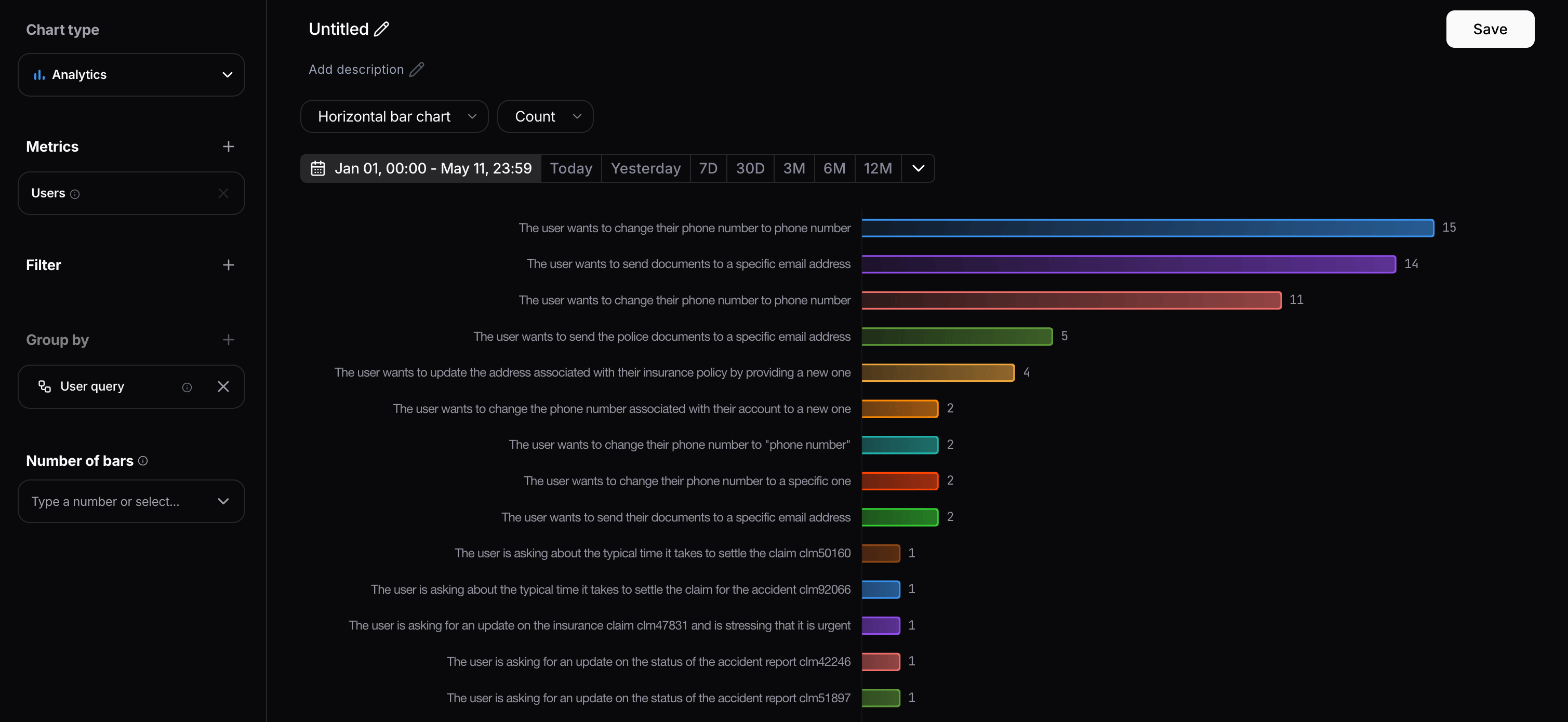
Task: Select the 3M range
Action: 794,169
